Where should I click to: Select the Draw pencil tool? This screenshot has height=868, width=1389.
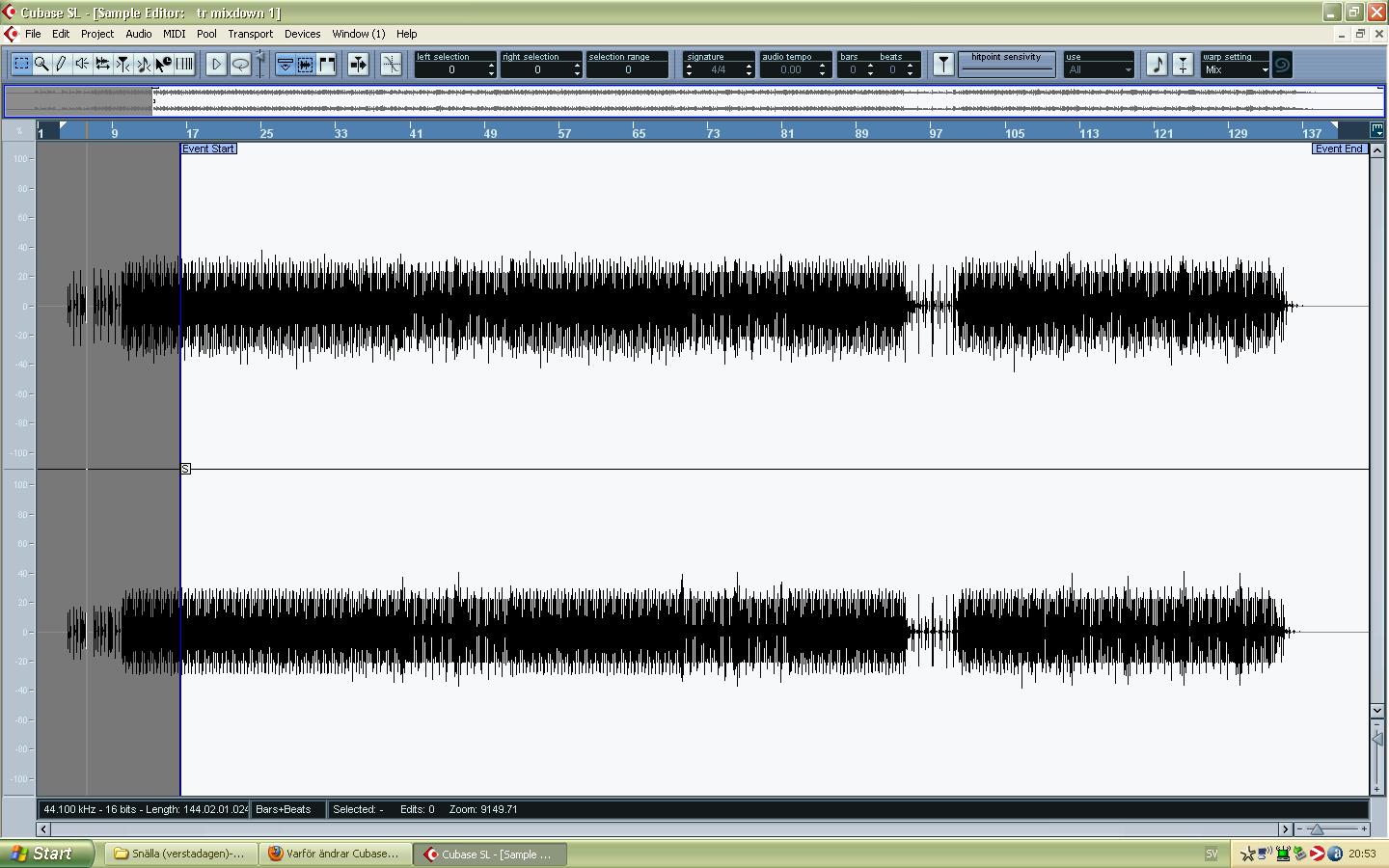coord(62,65)
